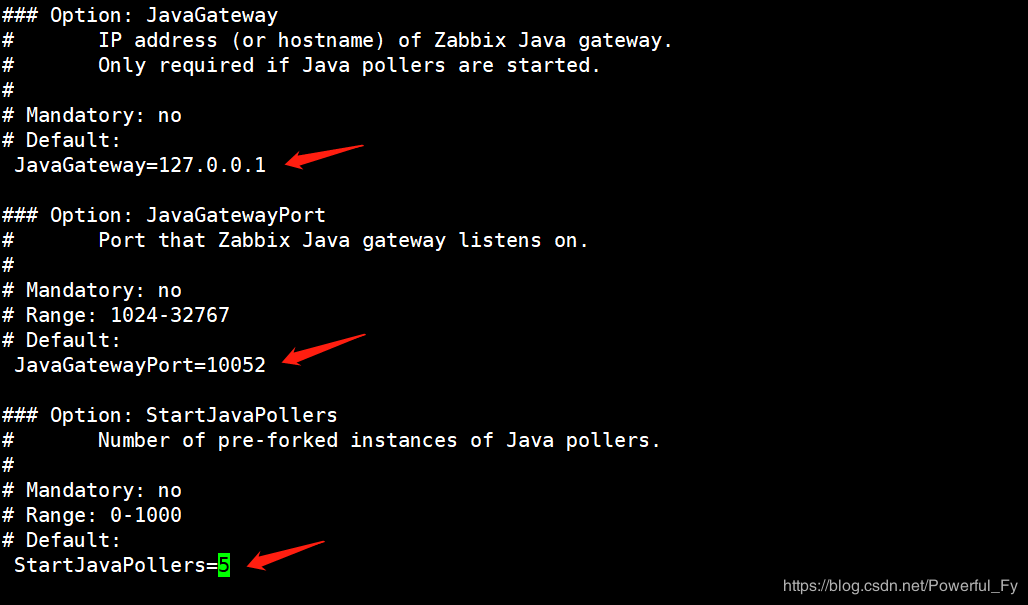
Task: Click 'Number of pre-forked instances' description line
Action: [332, 440]
